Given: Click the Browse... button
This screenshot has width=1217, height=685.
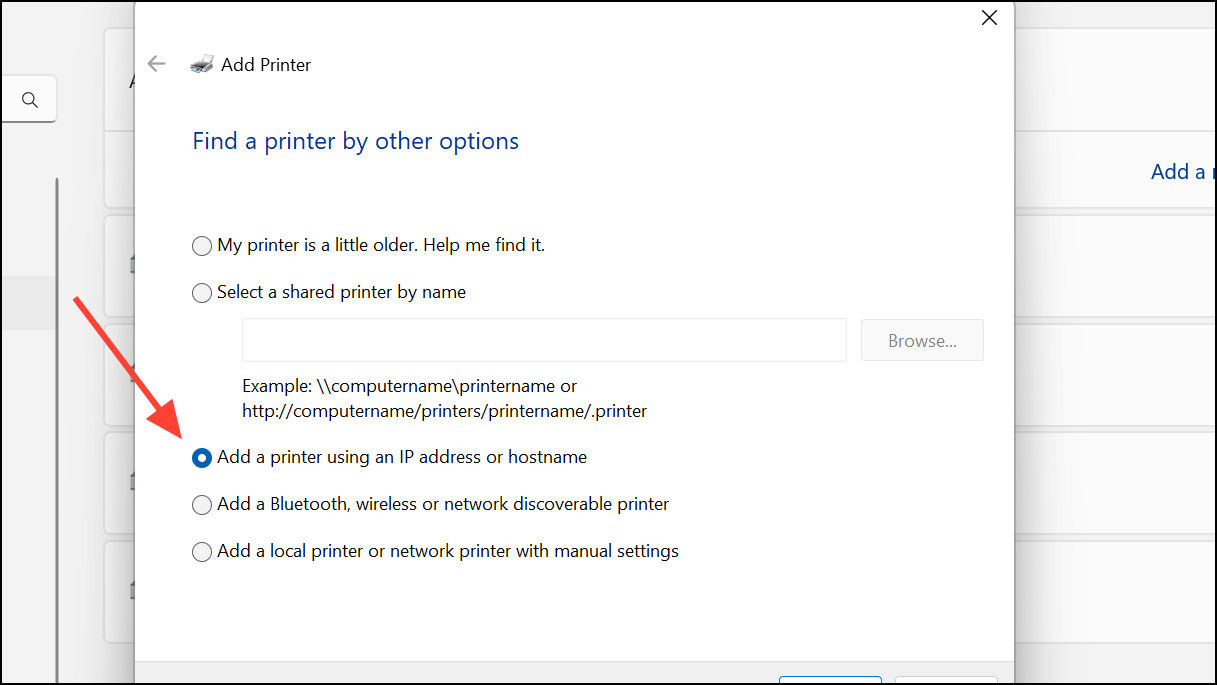Looking at the screenshot, I should (921, 340).
